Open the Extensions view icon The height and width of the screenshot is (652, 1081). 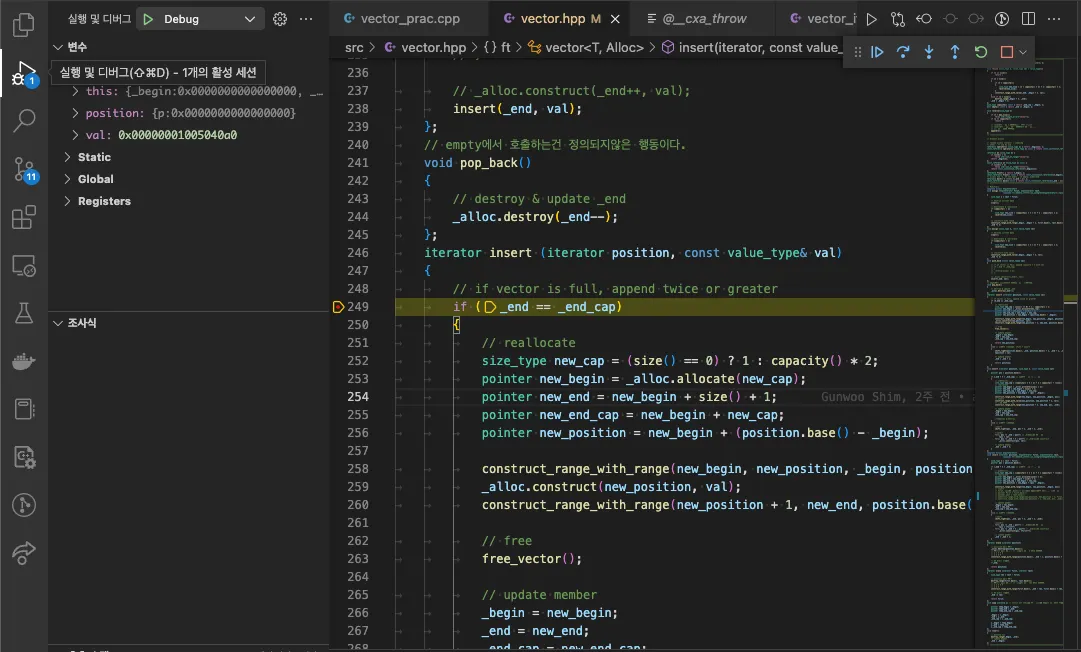pos(24,218)
